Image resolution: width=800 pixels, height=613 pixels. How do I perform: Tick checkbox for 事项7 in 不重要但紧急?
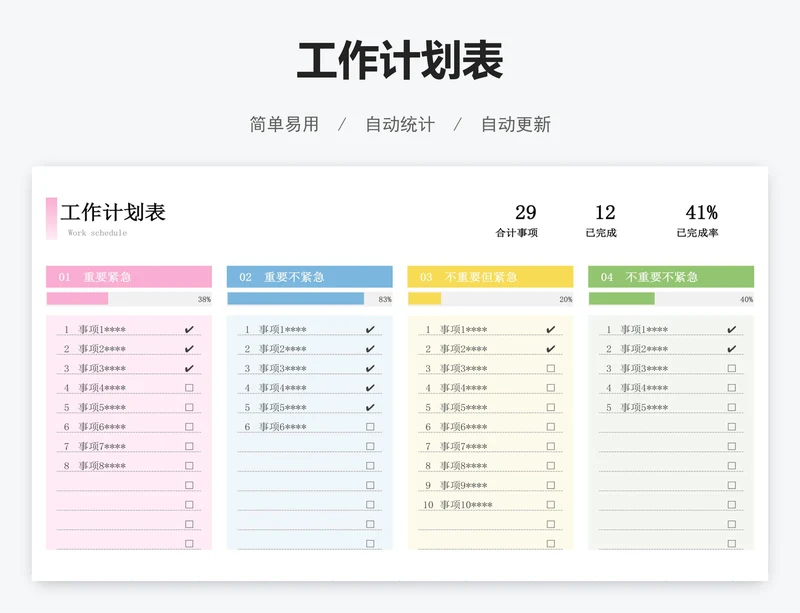pos(551,447)
